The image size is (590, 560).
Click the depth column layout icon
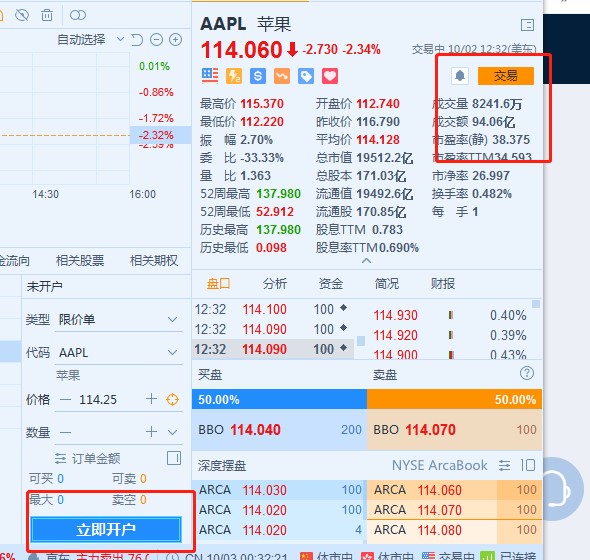[x=528, y=466]
